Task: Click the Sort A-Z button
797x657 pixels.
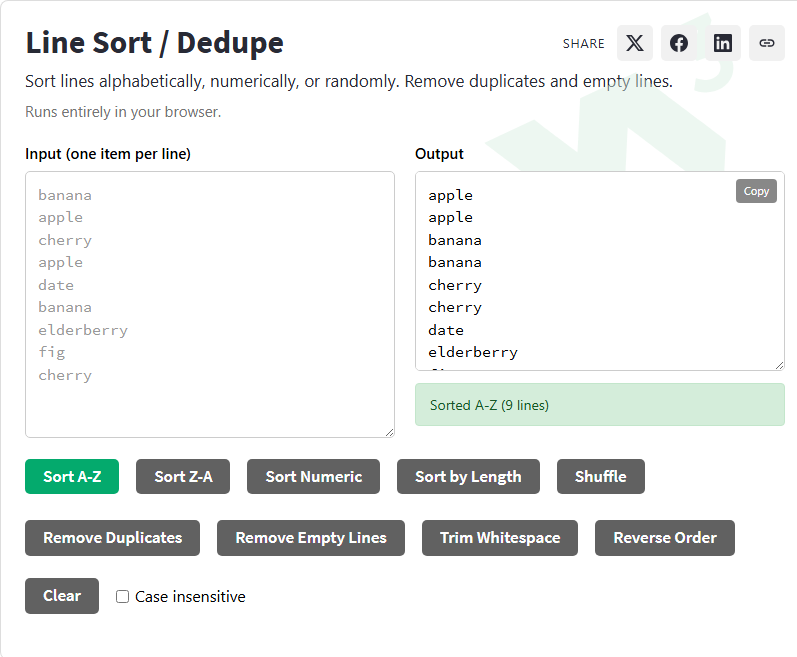Action: pyautogui.click(x=72, y=477)
